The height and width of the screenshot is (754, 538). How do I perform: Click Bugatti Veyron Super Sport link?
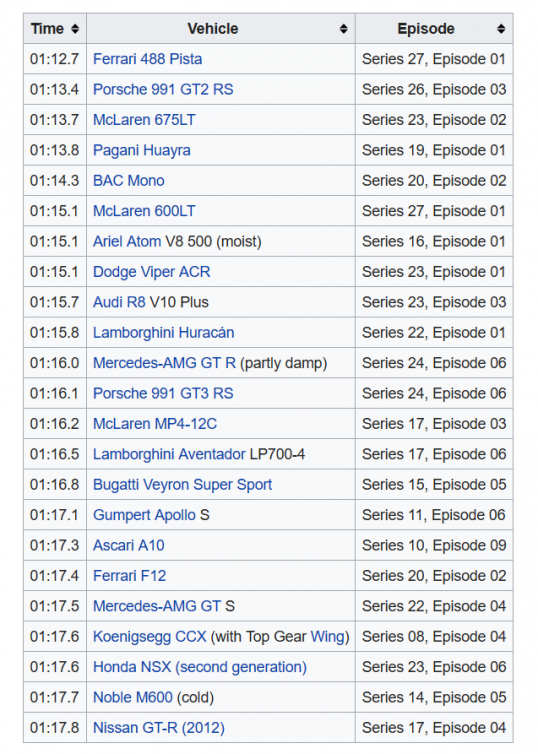pyautogui.click(x=183, y=485)
